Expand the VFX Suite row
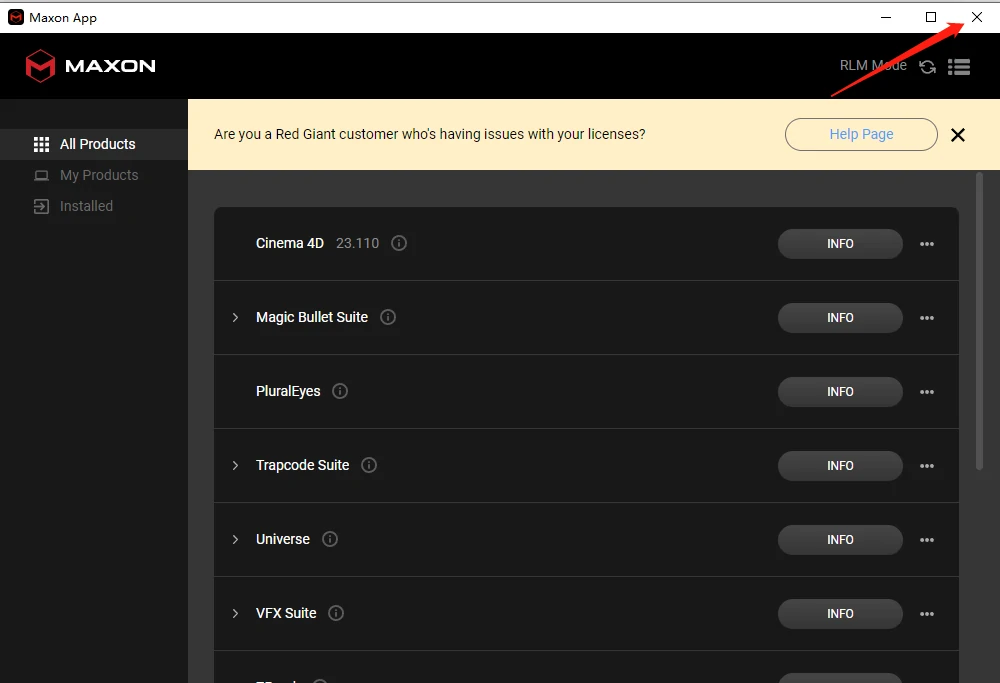The height and width of the screenshot is (683, 1000). coord(235,613)
